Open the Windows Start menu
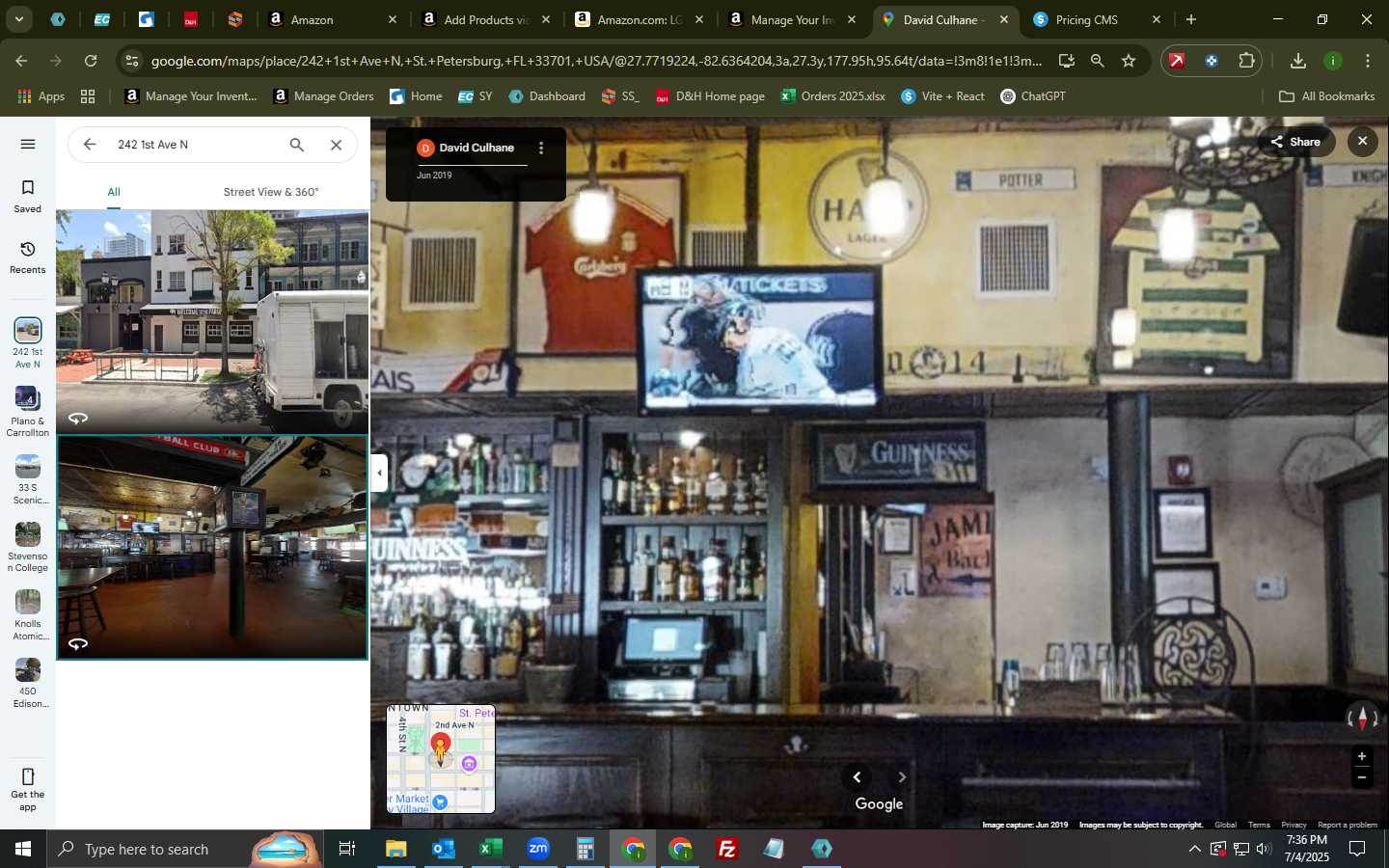Image resolution: width=1389 pixels, height=868 pixels. 23,849
